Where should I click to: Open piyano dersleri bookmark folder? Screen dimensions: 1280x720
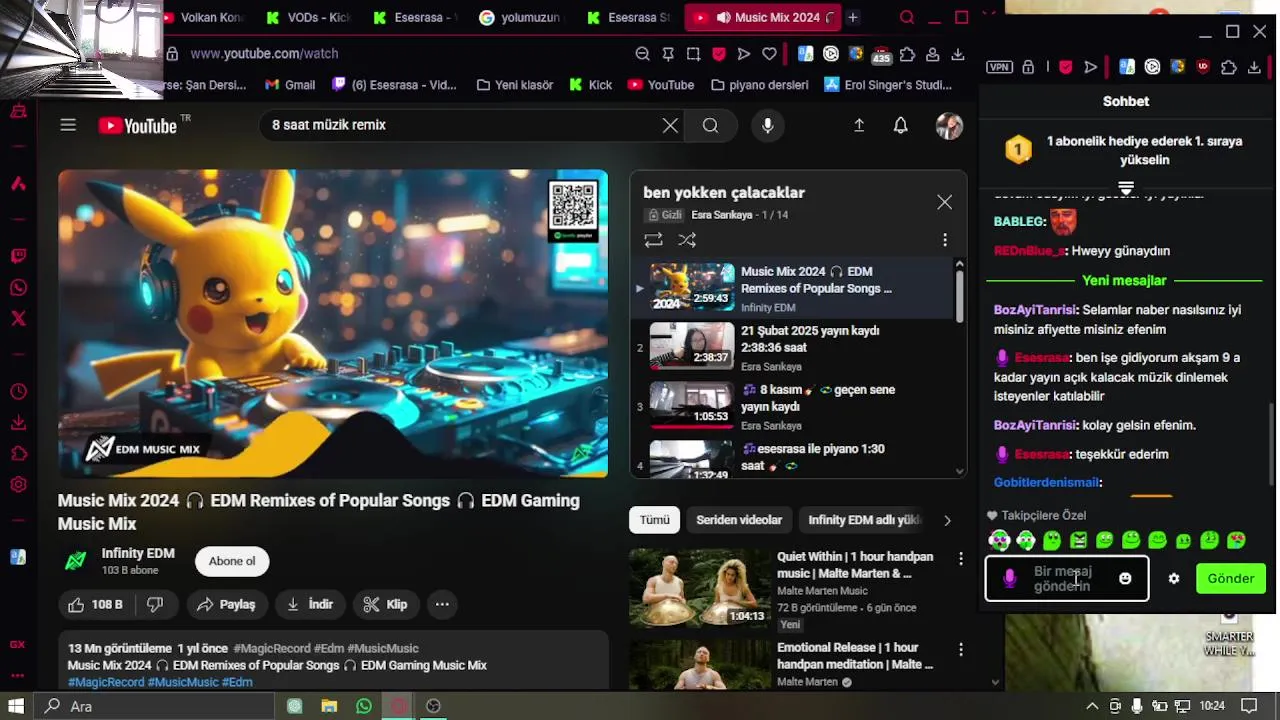(758, 85)
